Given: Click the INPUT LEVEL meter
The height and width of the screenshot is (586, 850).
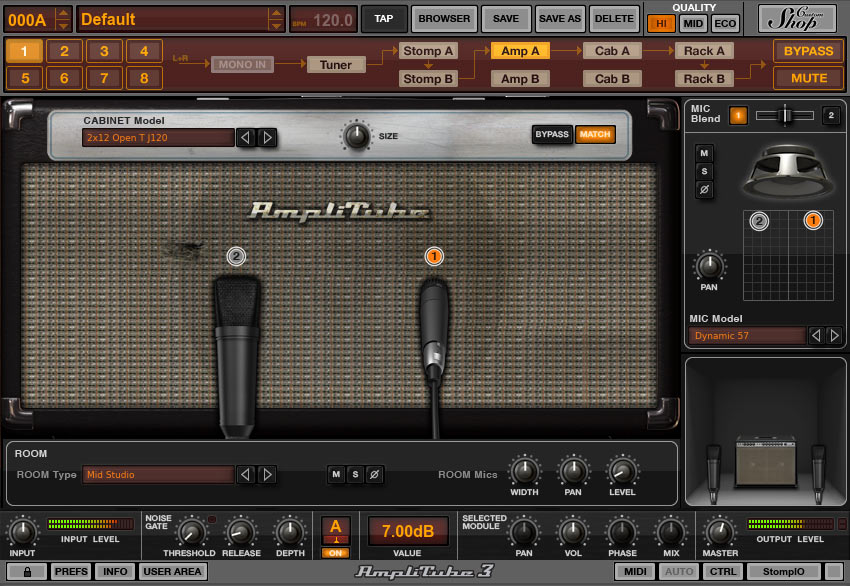Looking at the screenshot, I should click(90, 524).
